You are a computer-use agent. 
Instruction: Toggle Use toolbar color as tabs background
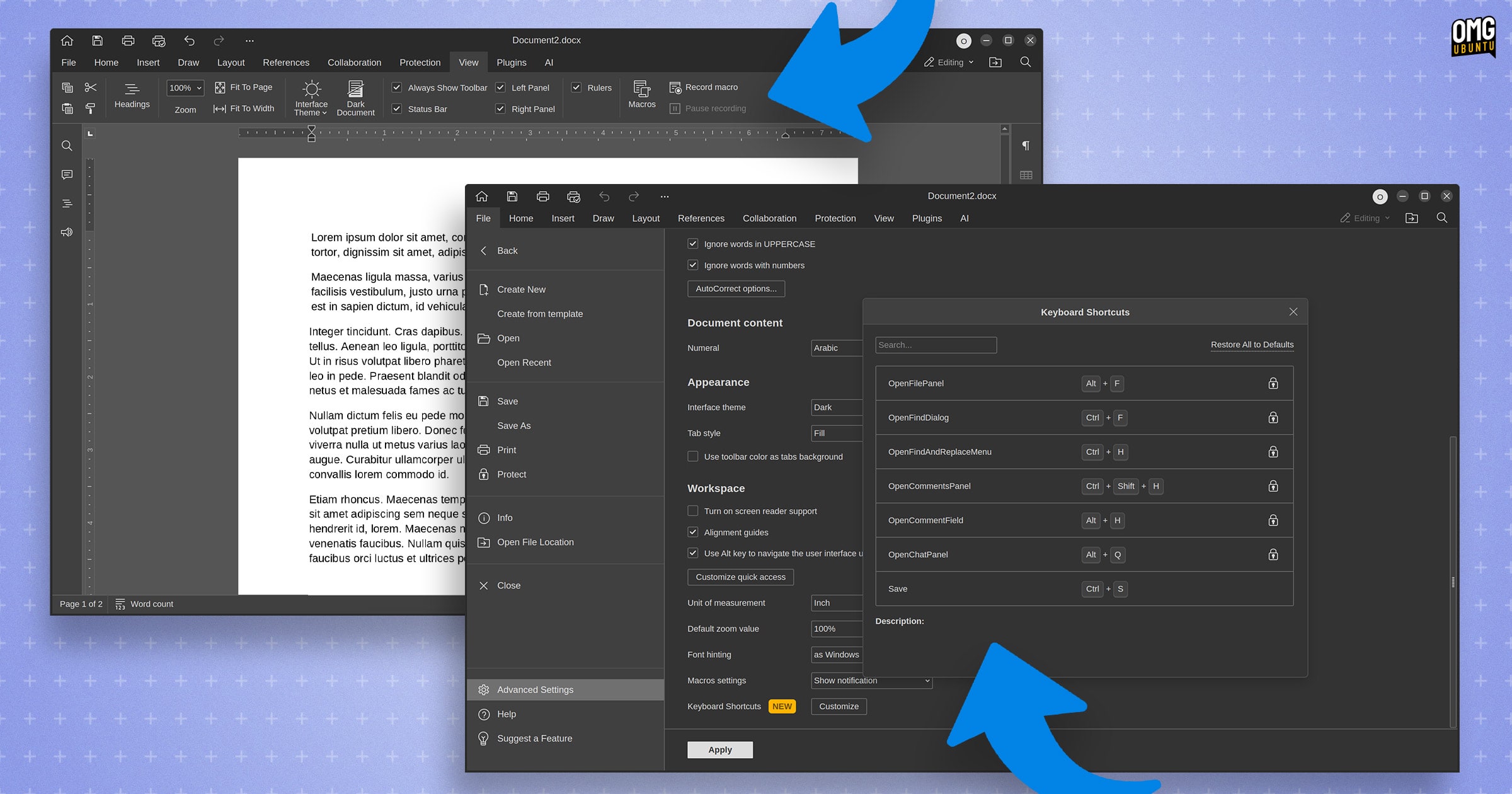click(x=693, y=456)
